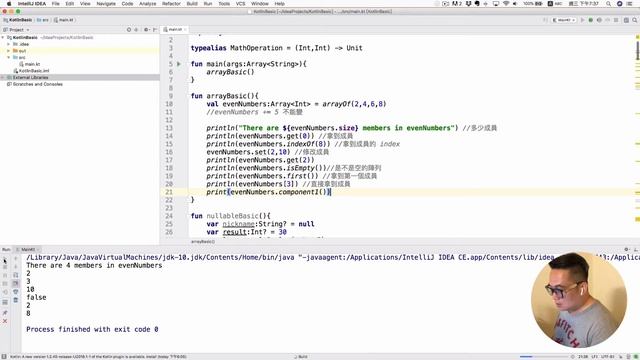The height and width of the screenshot is (360, 640).
Task: Click the hide Project panel icon
Action: 155,30
